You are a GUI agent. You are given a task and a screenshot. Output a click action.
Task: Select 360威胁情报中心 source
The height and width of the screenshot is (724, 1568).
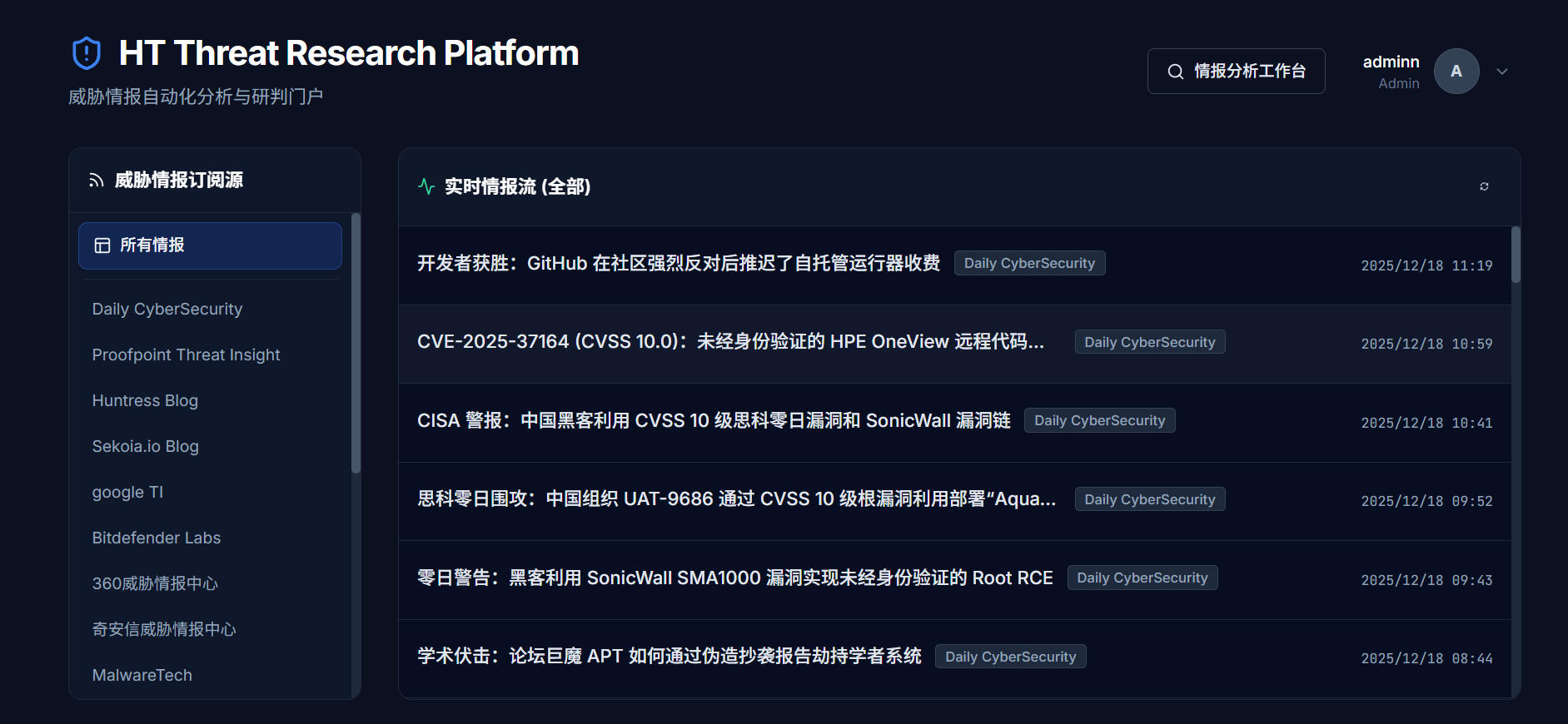coord(155,583)
